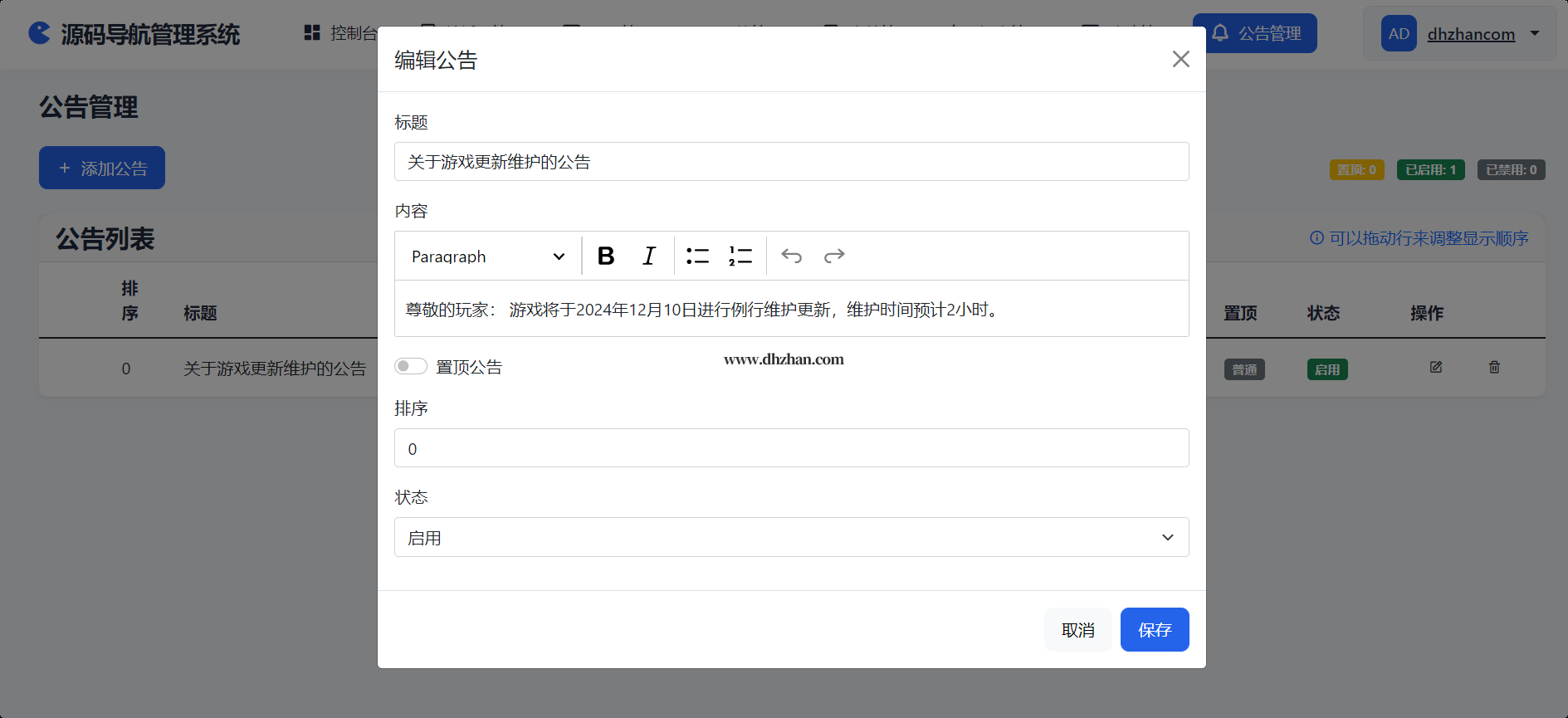Viewport: 1568px width, 718px height.
Task: Focus the 标题 text field
Action: tap(791, 162)
